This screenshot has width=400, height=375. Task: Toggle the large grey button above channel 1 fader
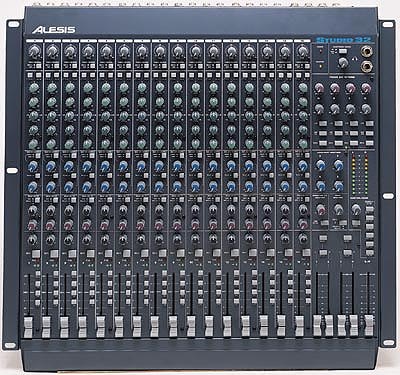tap(36, 254)
